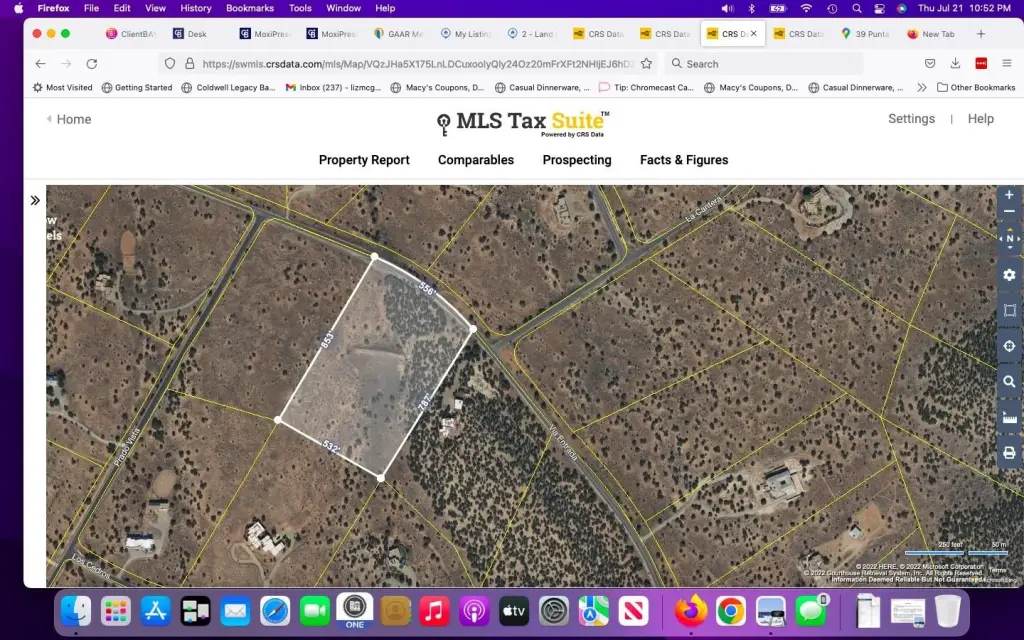The image size is (1024, 640).
Task: Open map settings gear tool
Action: [1009, 275]
